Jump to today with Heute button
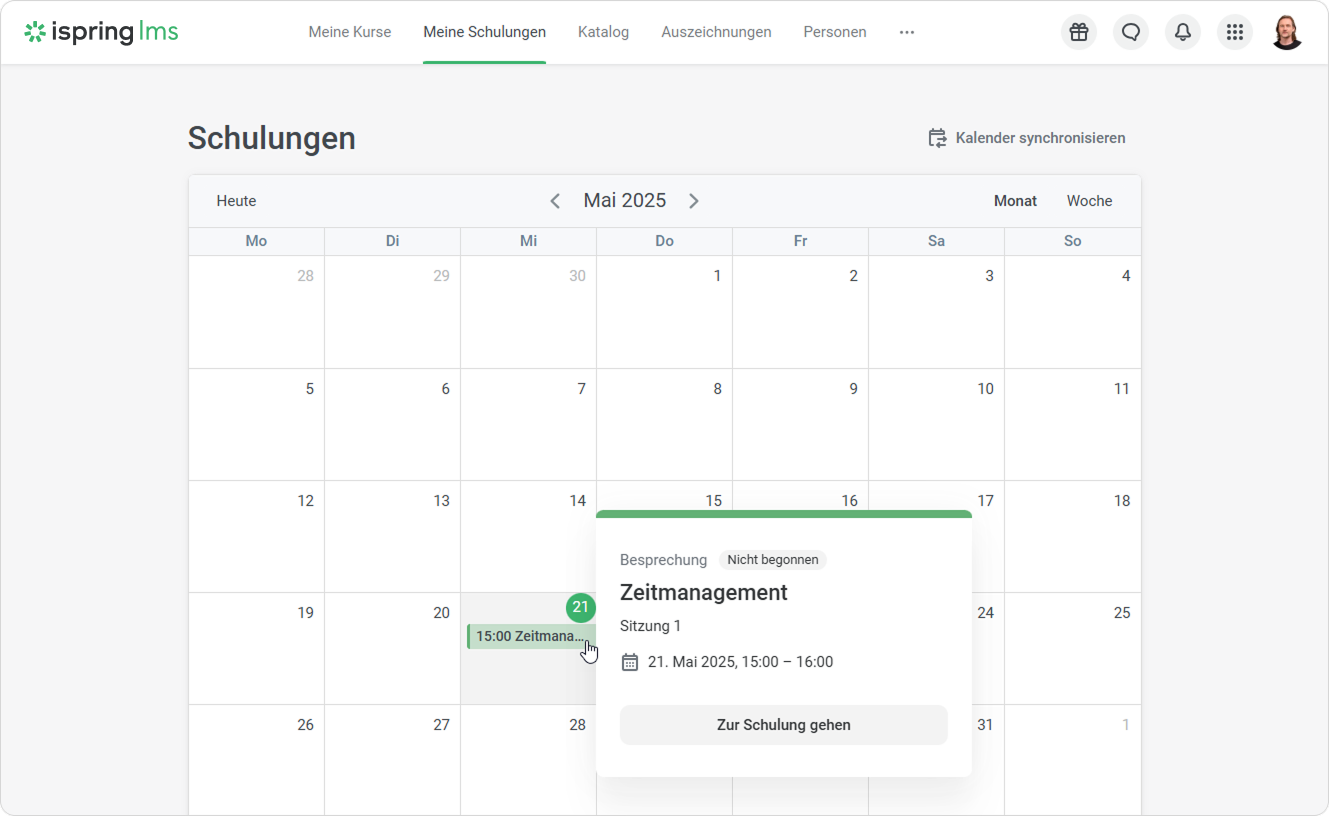Image resolution: width=1329 pixels, height=816 pixels. (236, 201)
